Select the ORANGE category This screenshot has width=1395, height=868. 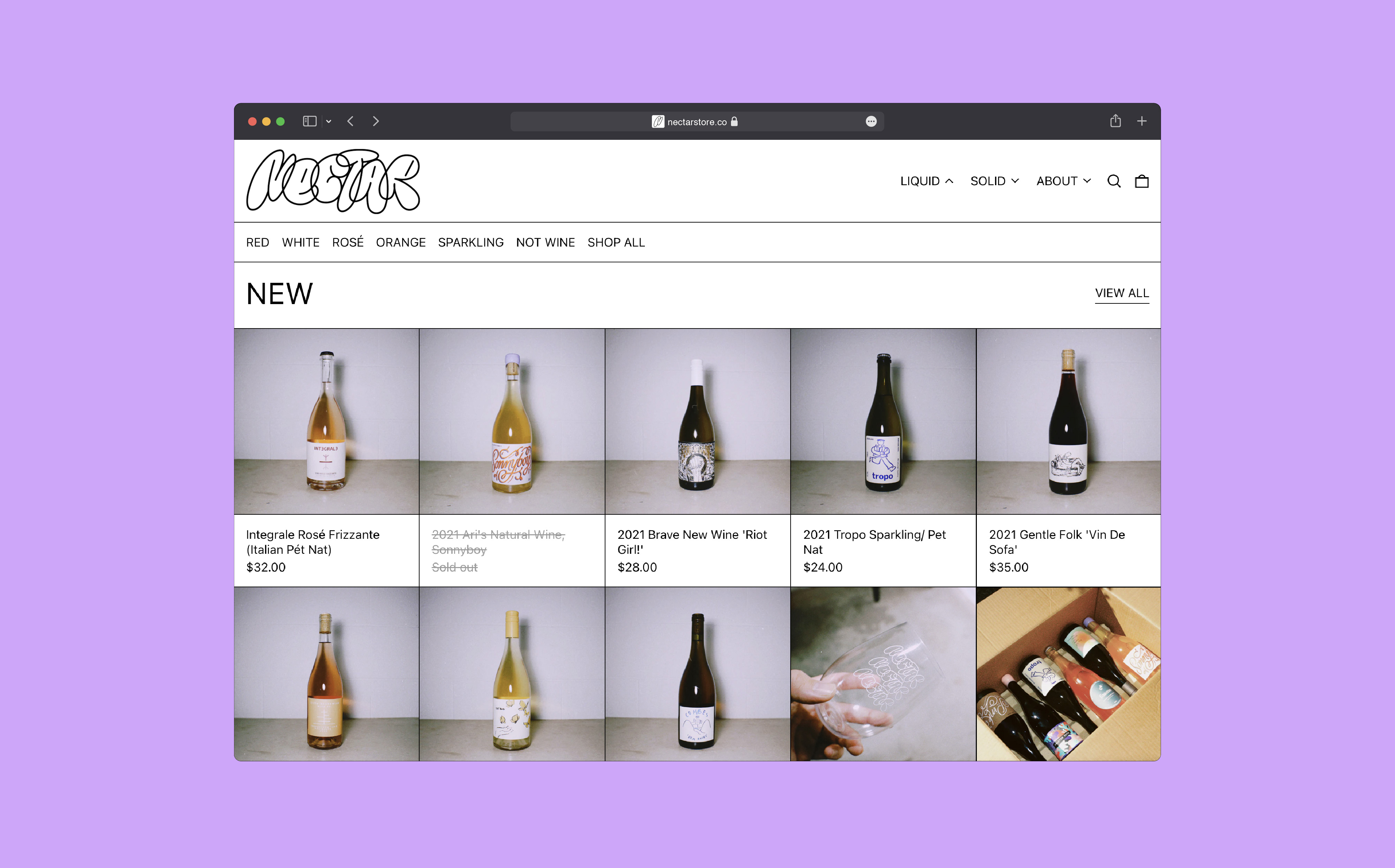(x=401, y=243)
